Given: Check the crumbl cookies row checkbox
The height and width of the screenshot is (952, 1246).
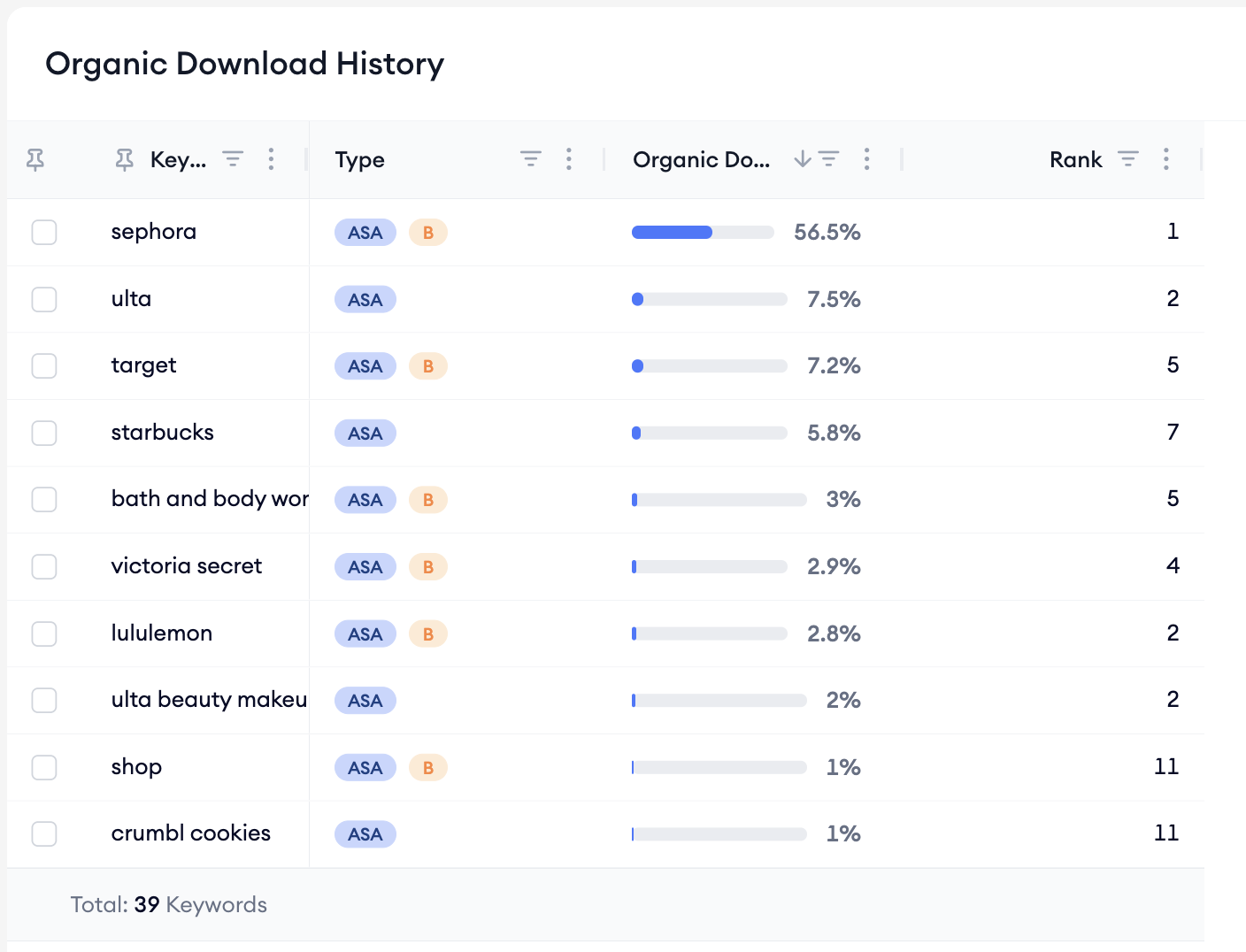Looking at the screenshot, I should tap(44, 833).
